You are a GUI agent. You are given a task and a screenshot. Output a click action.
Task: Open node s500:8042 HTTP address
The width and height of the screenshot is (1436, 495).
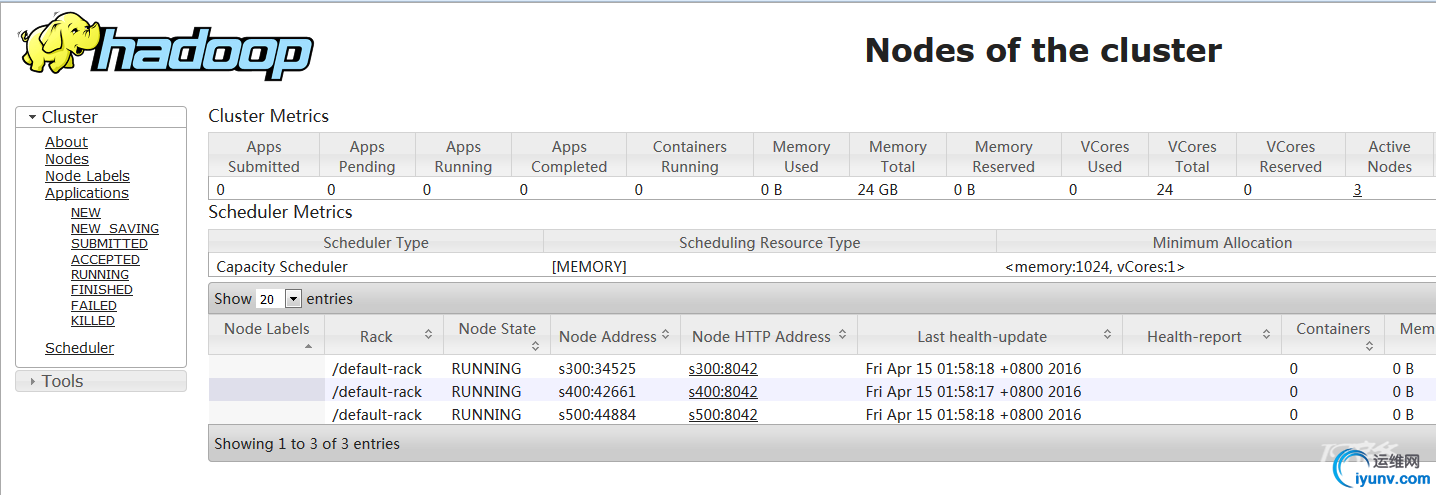(x=723, y=415)
